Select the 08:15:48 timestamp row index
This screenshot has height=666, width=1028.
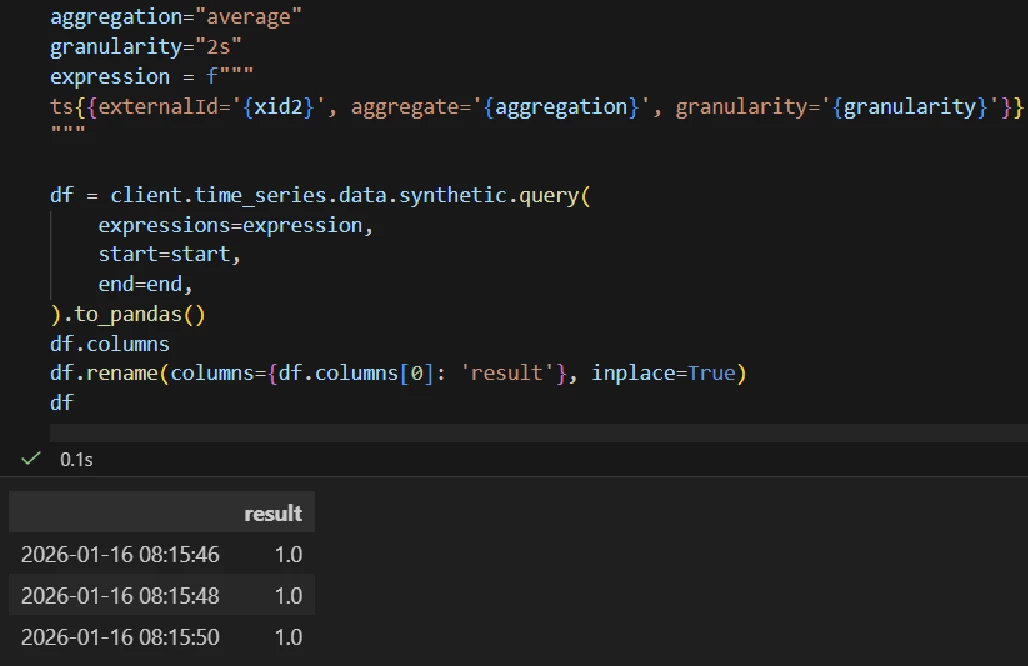[120, 596]
